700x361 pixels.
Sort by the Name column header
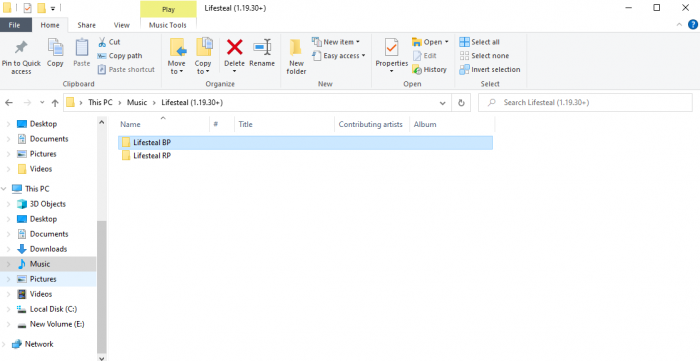[163, 124]
